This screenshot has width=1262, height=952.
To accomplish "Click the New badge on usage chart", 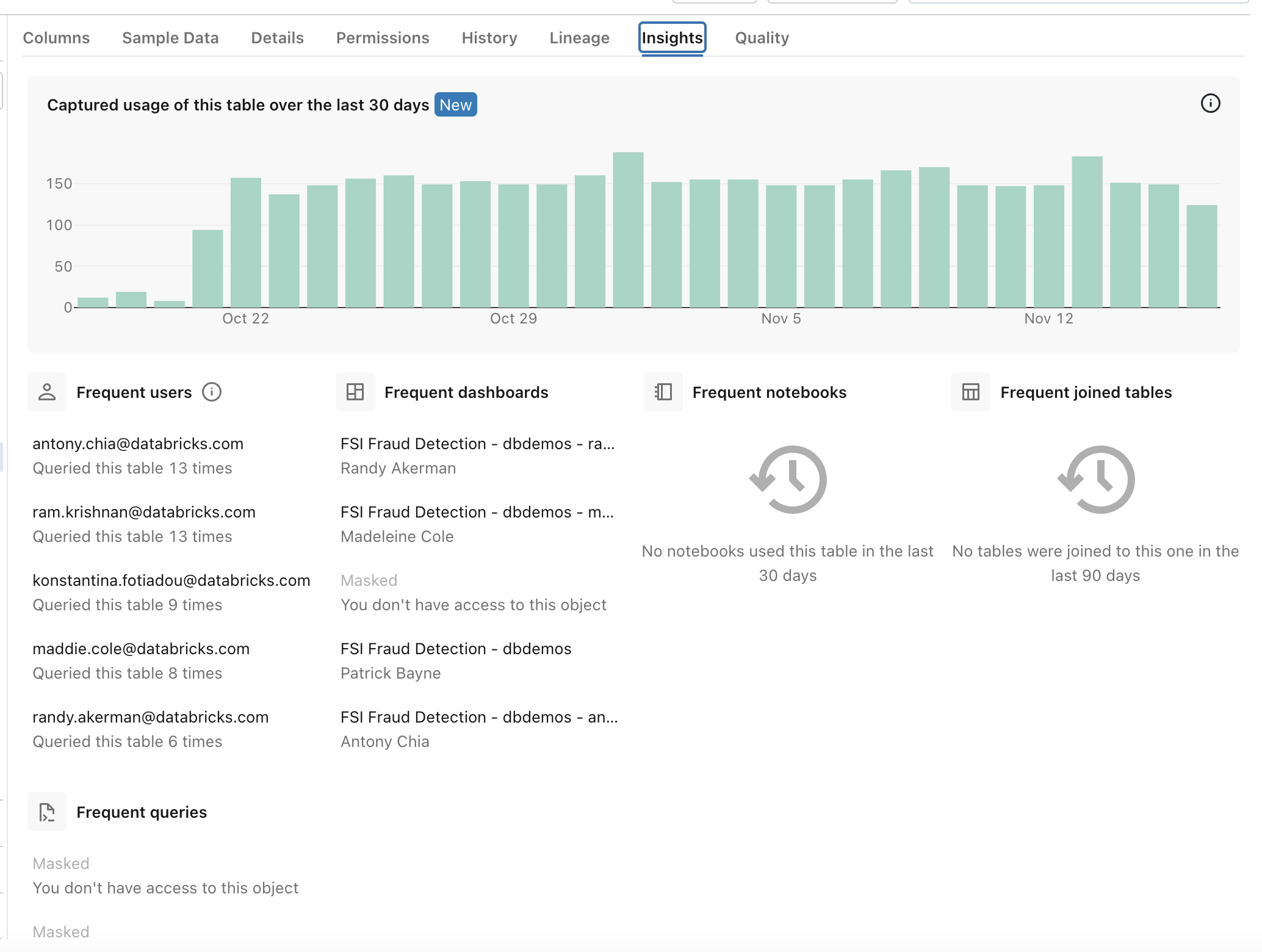I will click(x=456, y=105).
